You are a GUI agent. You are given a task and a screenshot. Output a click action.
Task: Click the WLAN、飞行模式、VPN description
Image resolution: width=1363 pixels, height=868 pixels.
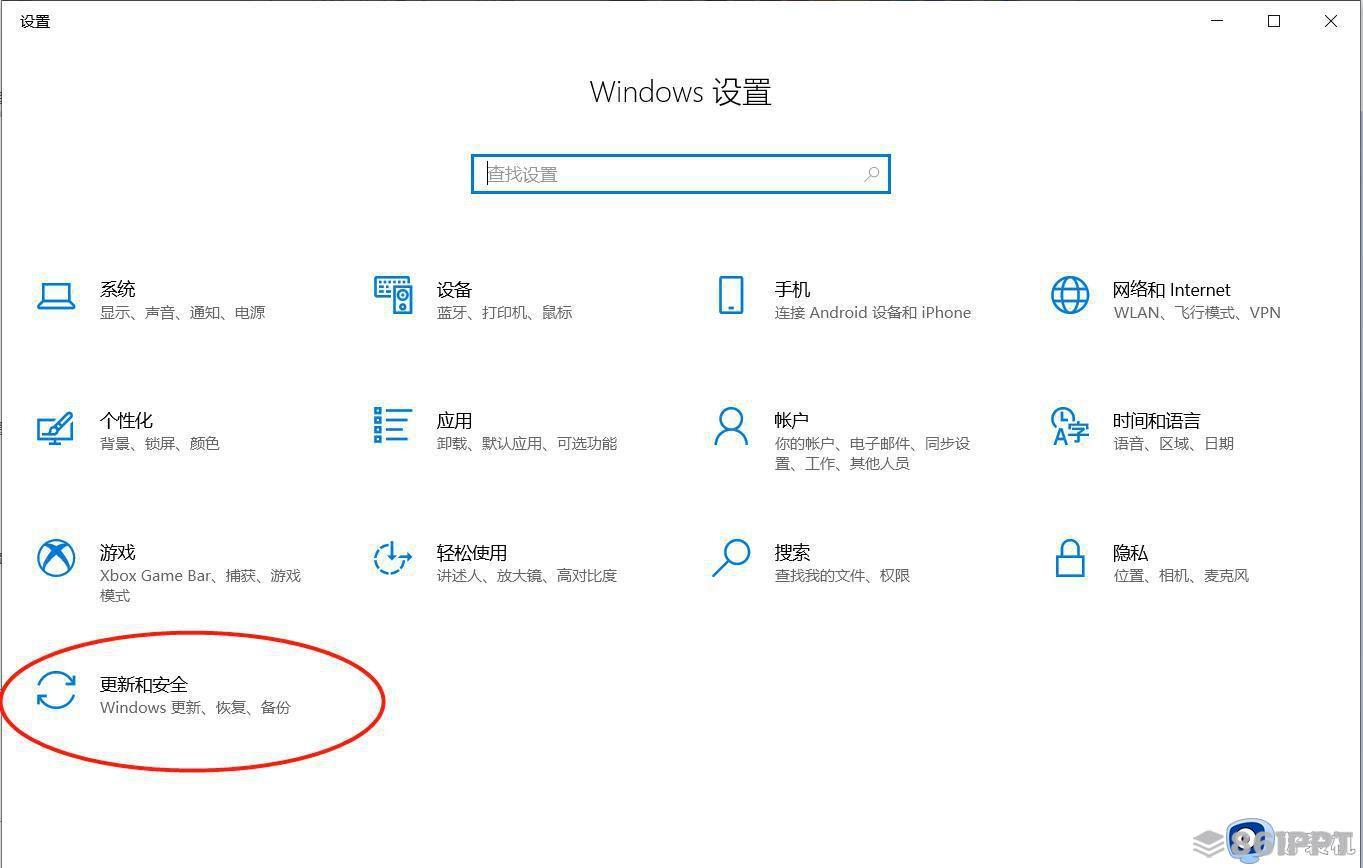(x=1196, y=313)
